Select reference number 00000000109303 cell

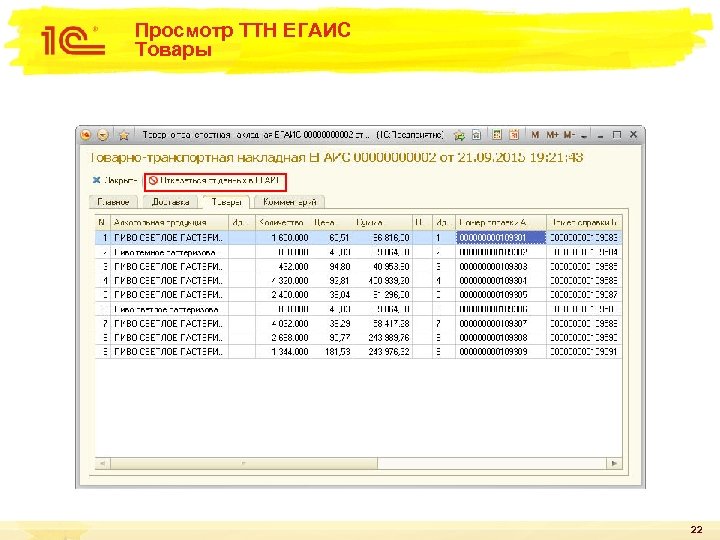click(x=501, y=266)
